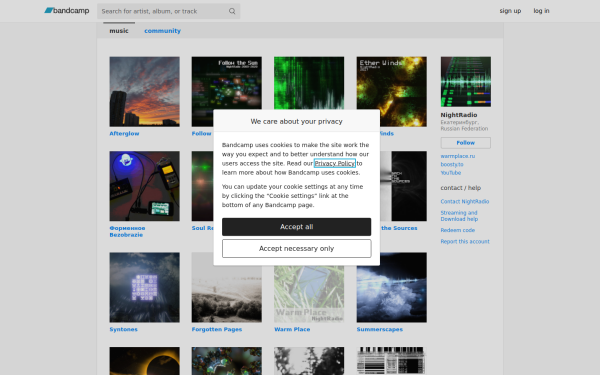Open the warmplace.ru link

[458, 156]
